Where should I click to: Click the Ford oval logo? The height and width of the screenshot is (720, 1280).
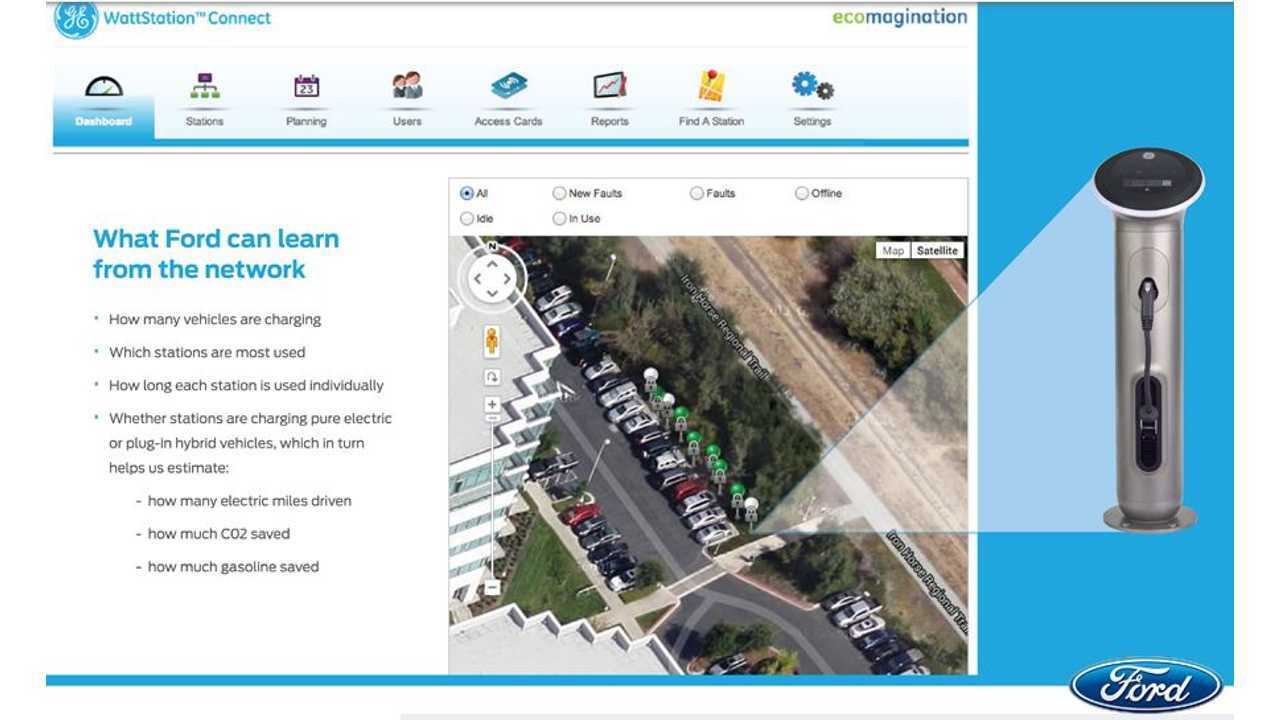pos(1146,686)
